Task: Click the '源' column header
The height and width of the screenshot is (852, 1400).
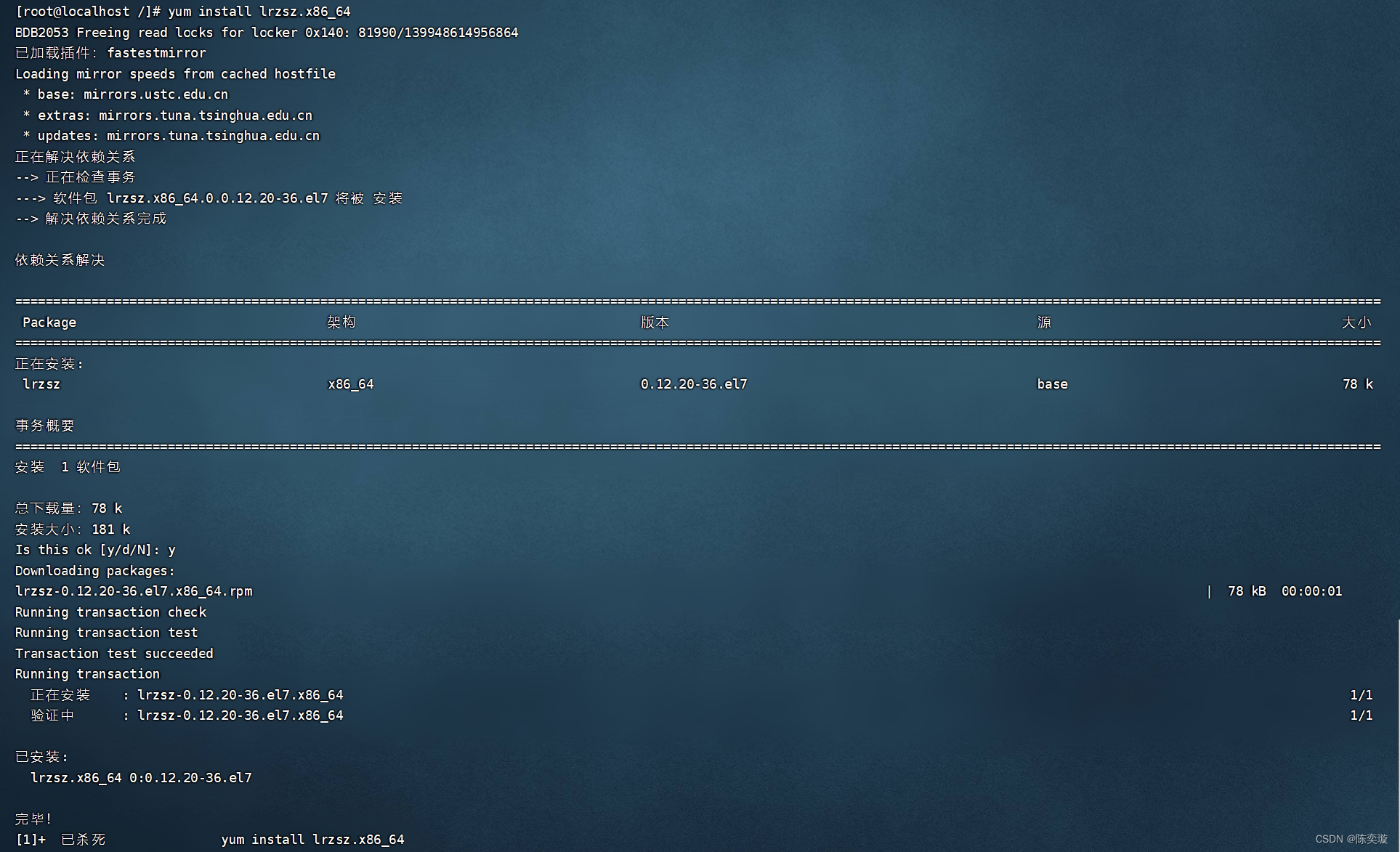Action: pyautogui.click(x=1044, y=322)
